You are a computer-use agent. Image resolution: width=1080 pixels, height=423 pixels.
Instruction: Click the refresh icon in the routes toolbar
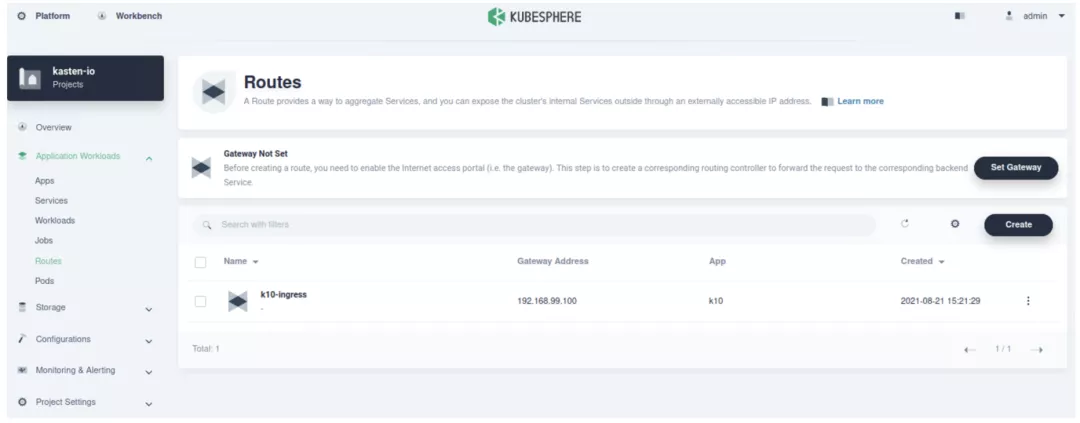[905, 224]
